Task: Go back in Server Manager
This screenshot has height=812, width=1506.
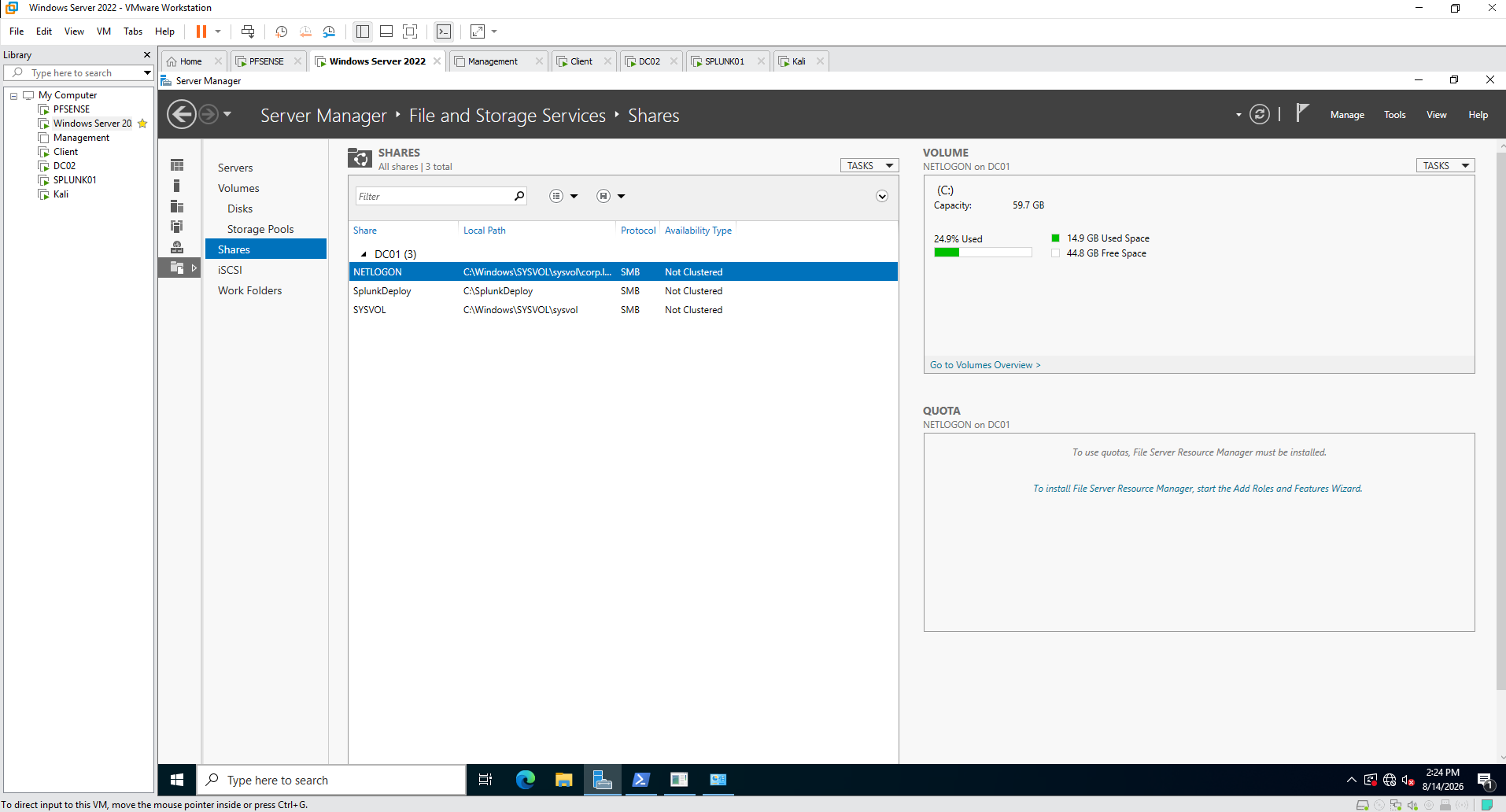Action: [182, 115]
